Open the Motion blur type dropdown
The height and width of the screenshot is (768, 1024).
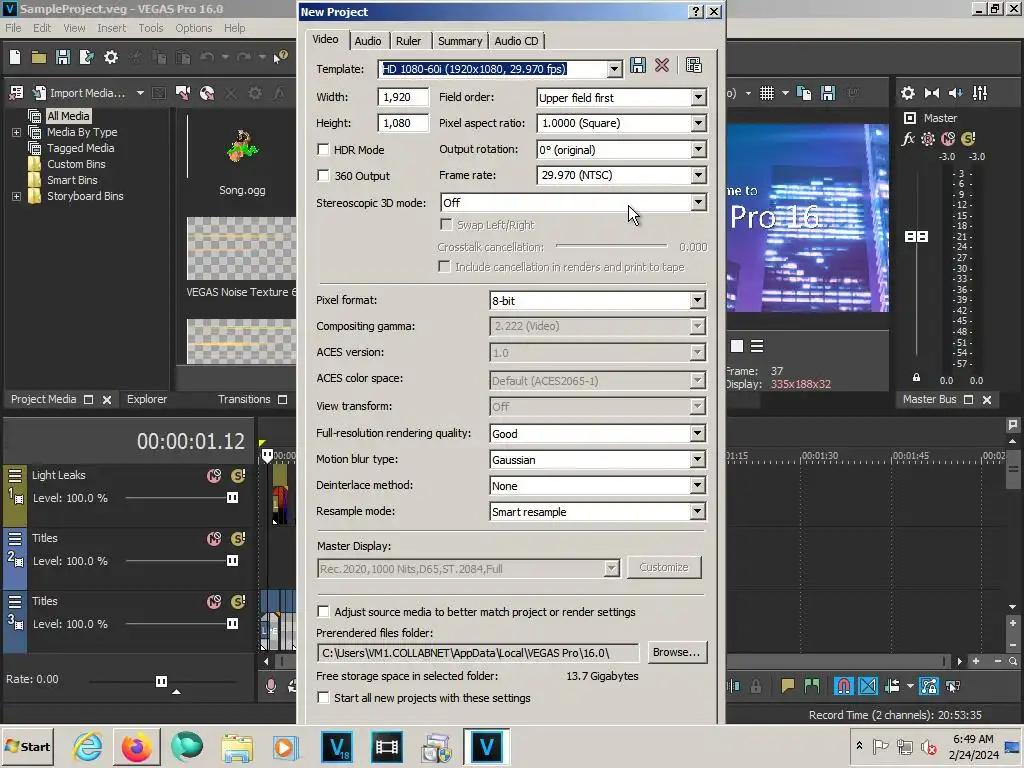(x=697, y=460)
